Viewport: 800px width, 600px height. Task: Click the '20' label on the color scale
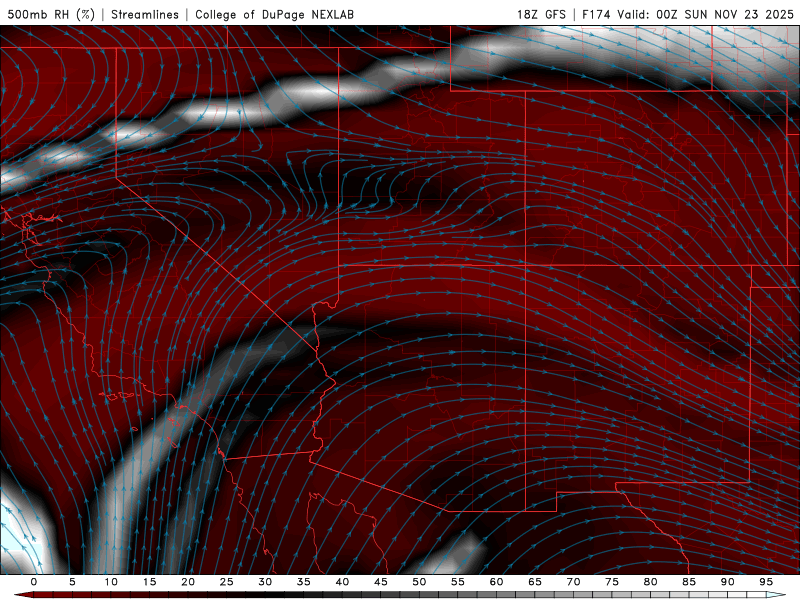coord(188,582)
